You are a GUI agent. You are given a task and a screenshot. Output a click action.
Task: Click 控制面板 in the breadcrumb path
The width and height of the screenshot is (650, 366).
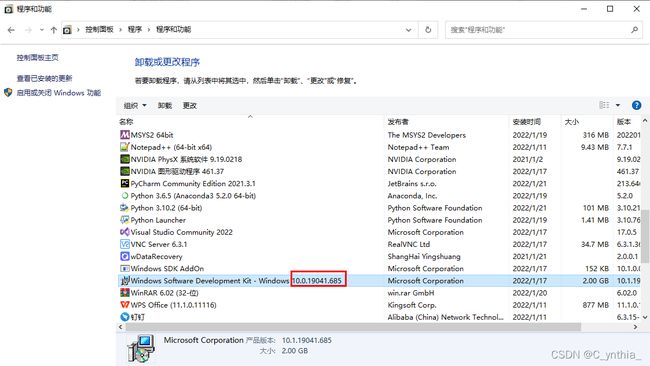click(99, 30)
